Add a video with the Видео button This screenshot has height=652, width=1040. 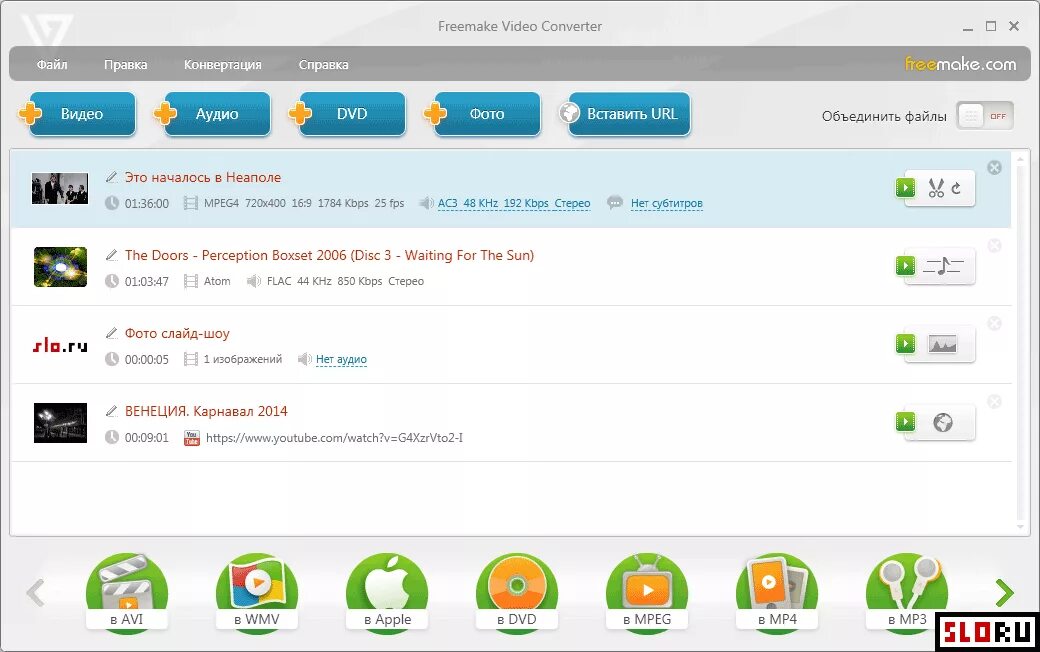[82, 114]
